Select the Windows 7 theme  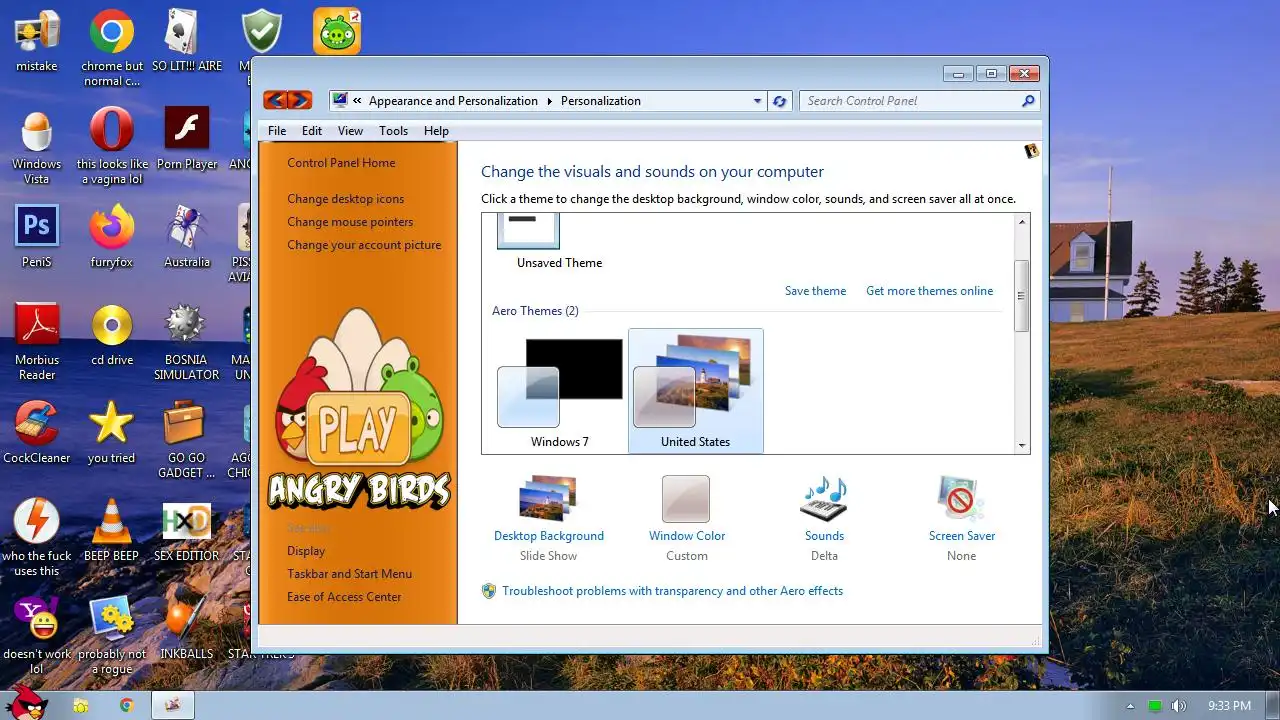click(x=560, y=392)
